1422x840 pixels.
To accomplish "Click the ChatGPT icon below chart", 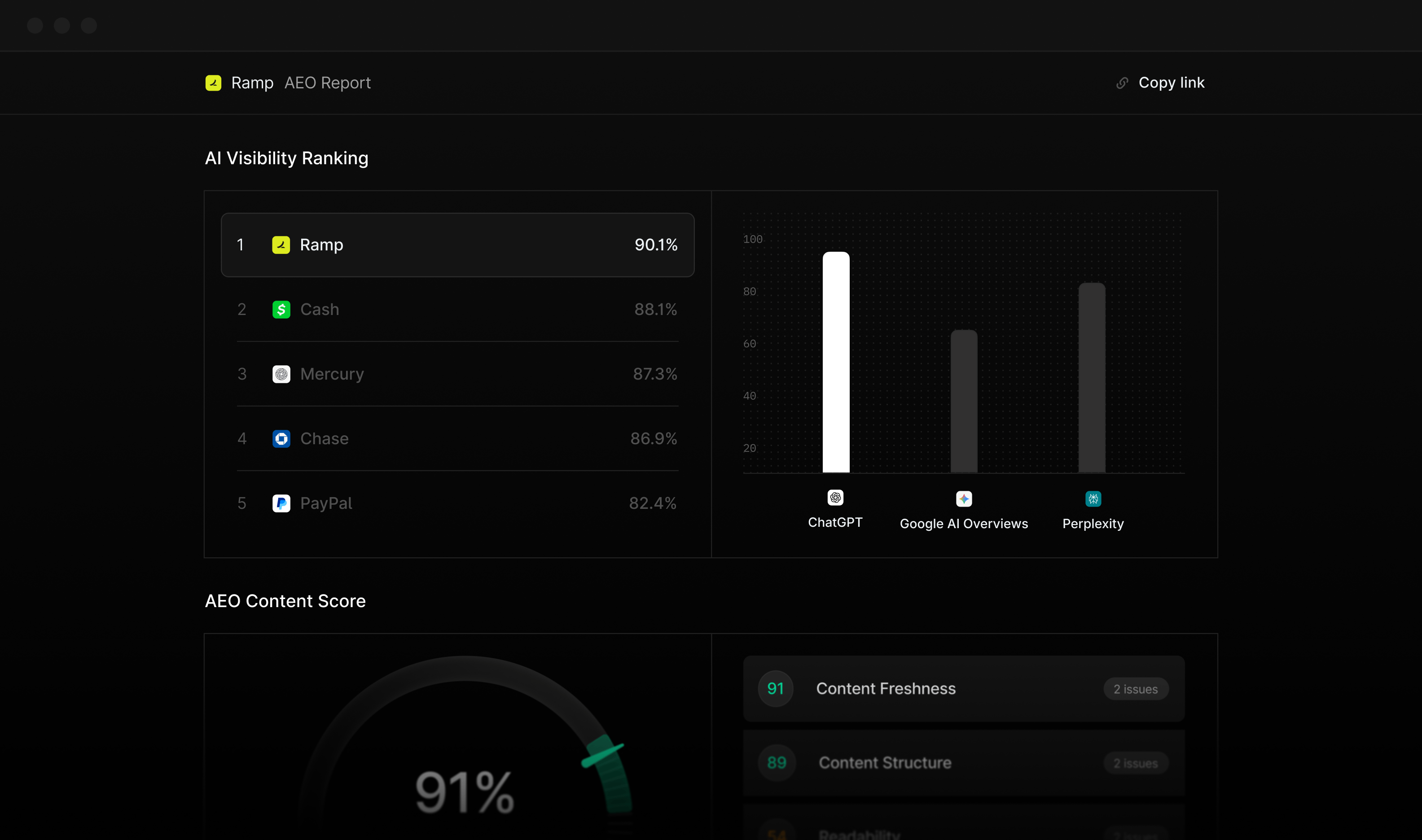I will [835, 498].
